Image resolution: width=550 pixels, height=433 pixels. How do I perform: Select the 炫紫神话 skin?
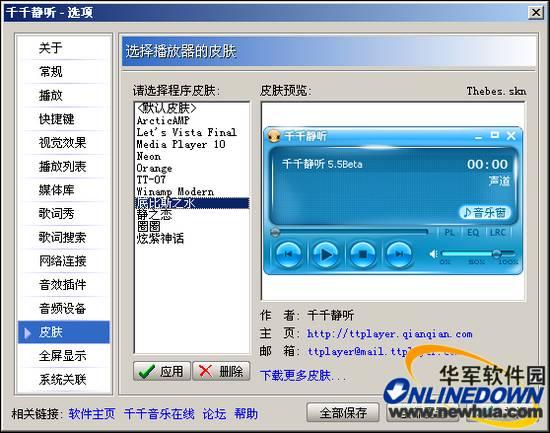coord(192,239)
